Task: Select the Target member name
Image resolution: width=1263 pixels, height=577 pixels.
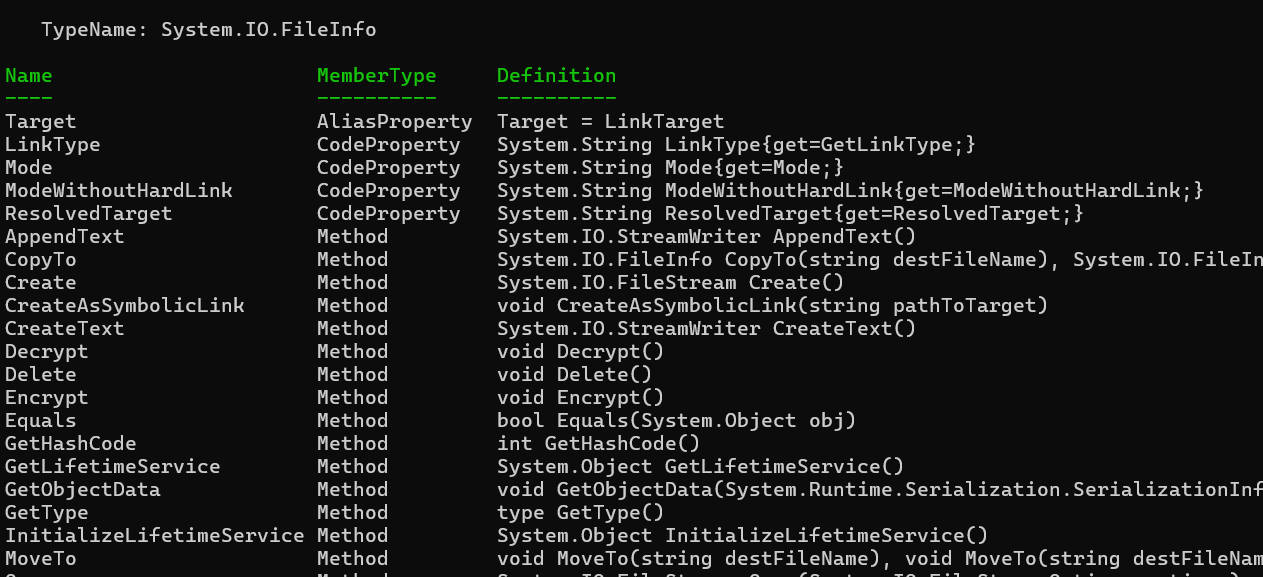Action: (x=40, y=122)
